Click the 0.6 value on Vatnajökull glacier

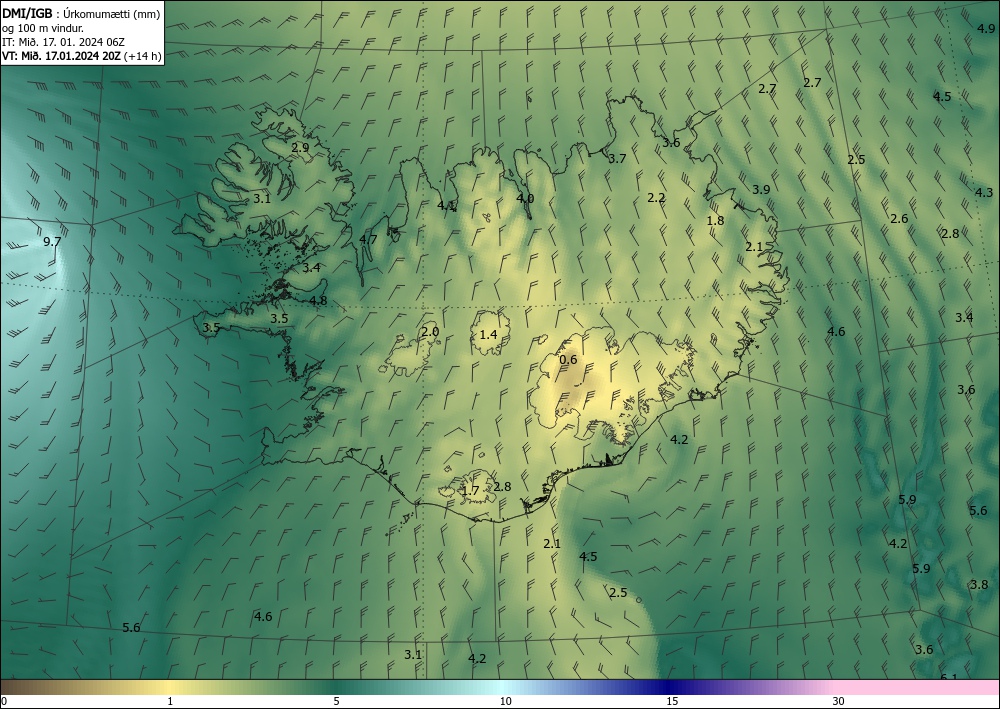pos(568,360)
